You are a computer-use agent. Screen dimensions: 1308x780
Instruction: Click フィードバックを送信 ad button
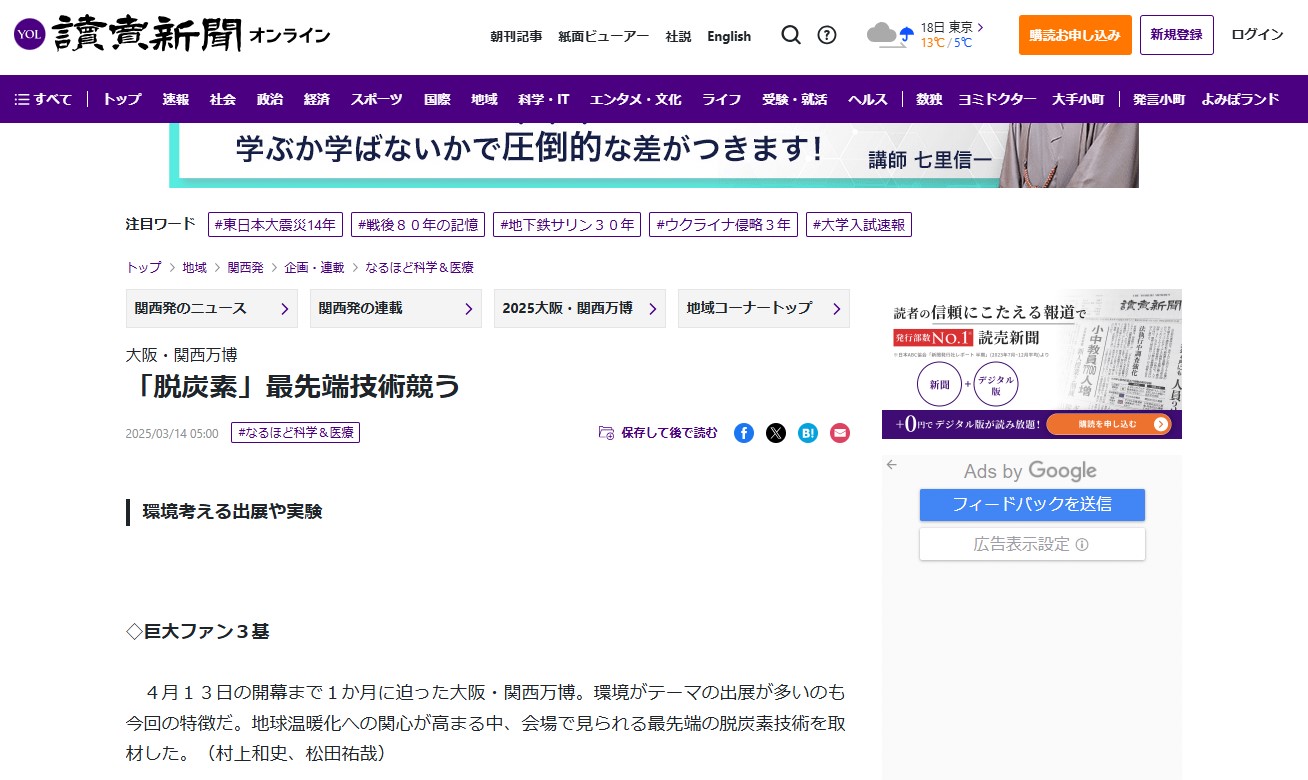tap(1032, 504)
